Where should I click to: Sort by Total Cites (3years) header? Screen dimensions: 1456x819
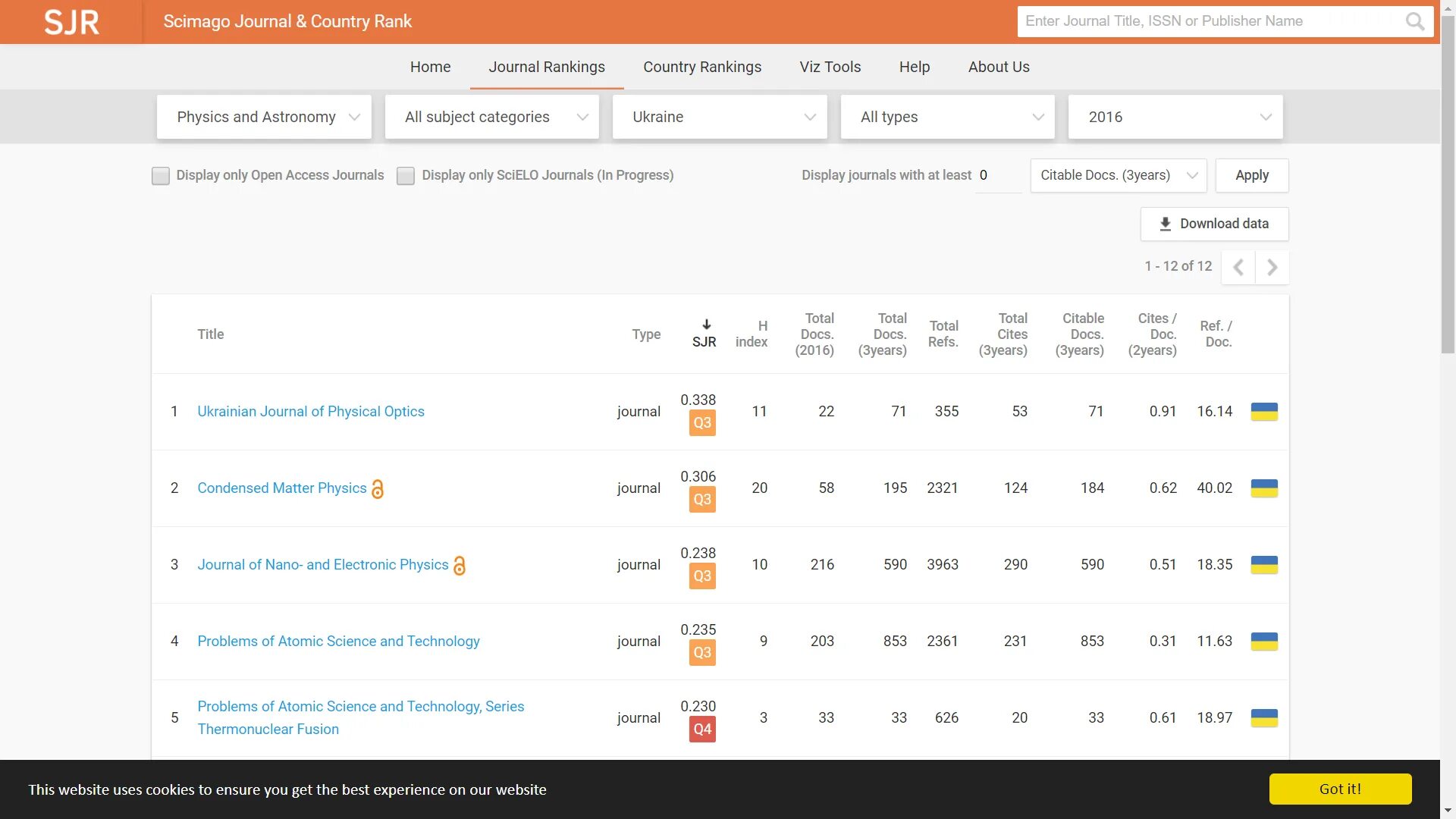(1003, 334)
